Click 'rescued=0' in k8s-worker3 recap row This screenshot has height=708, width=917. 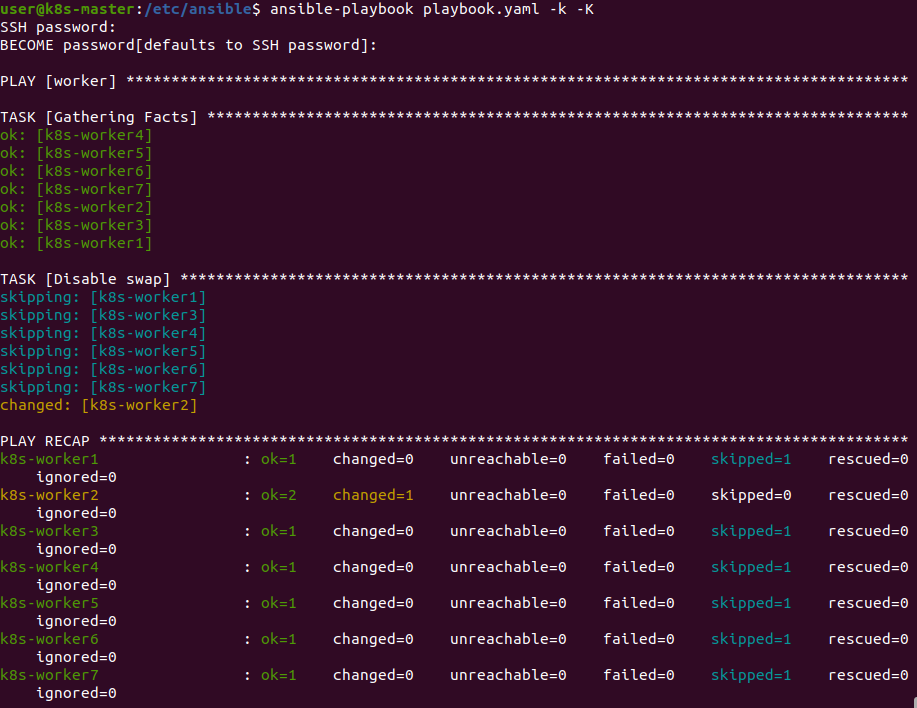tap(868, 531)
